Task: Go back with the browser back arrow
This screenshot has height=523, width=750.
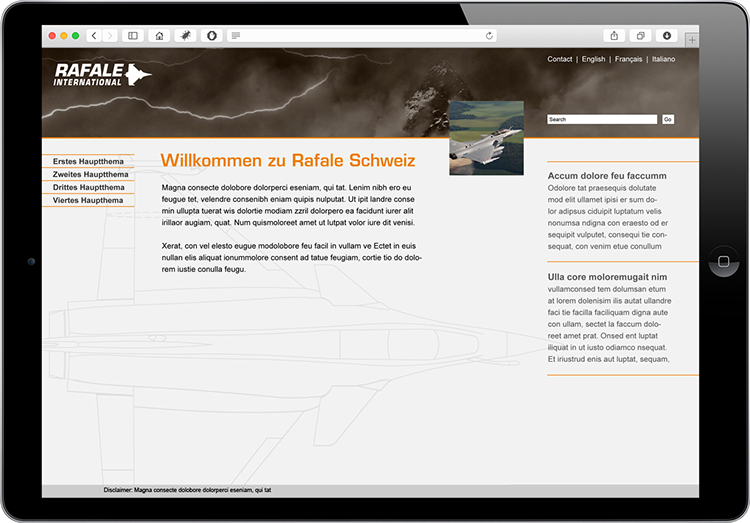Action: coord(94,35)
